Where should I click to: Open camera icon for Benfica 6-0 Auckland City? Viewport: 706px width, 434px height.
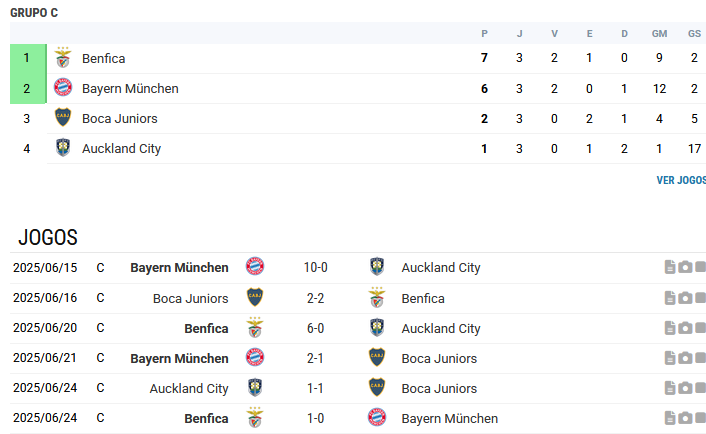pos(685,328)
